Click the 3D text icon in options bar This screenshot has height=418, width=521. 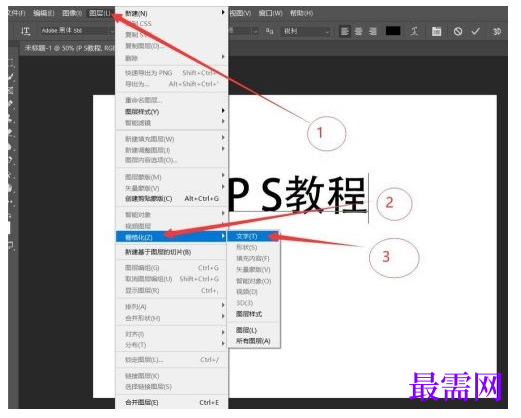pos(497,31)
